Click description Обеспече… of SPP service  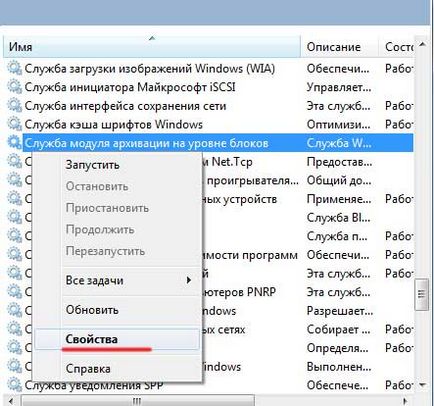pos(337,385)
